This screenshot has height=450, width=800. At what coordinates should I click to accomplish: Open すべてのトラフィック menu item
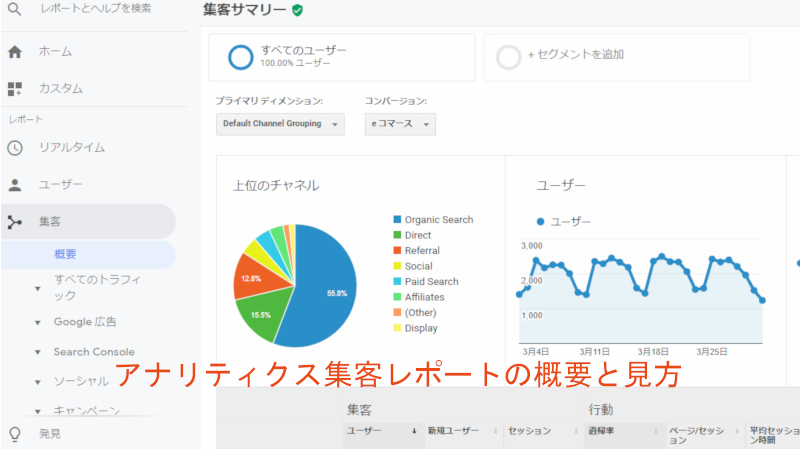97,288
